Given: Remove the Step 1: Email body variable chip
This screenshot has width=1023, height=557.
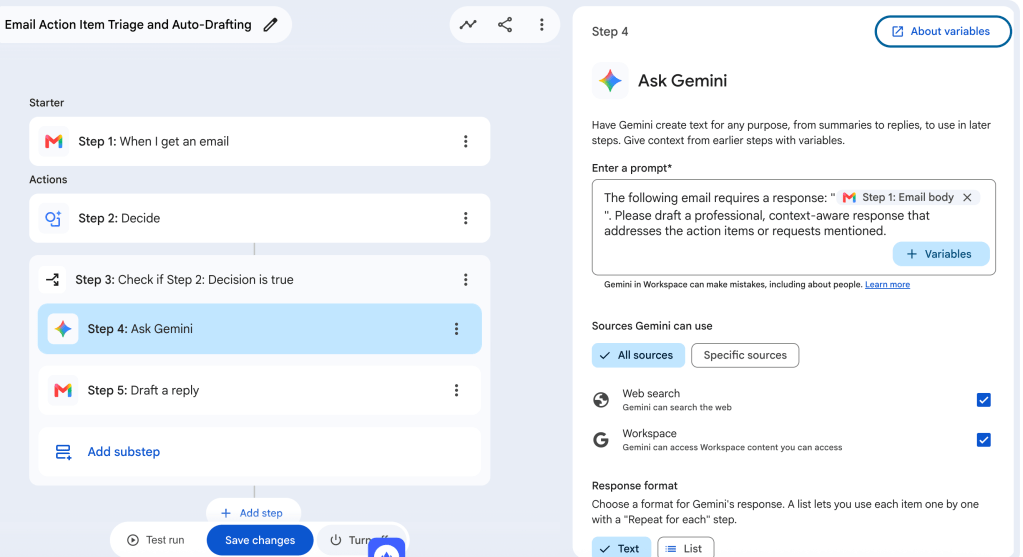Looking at the screenshot, I should tap(968, 198).
